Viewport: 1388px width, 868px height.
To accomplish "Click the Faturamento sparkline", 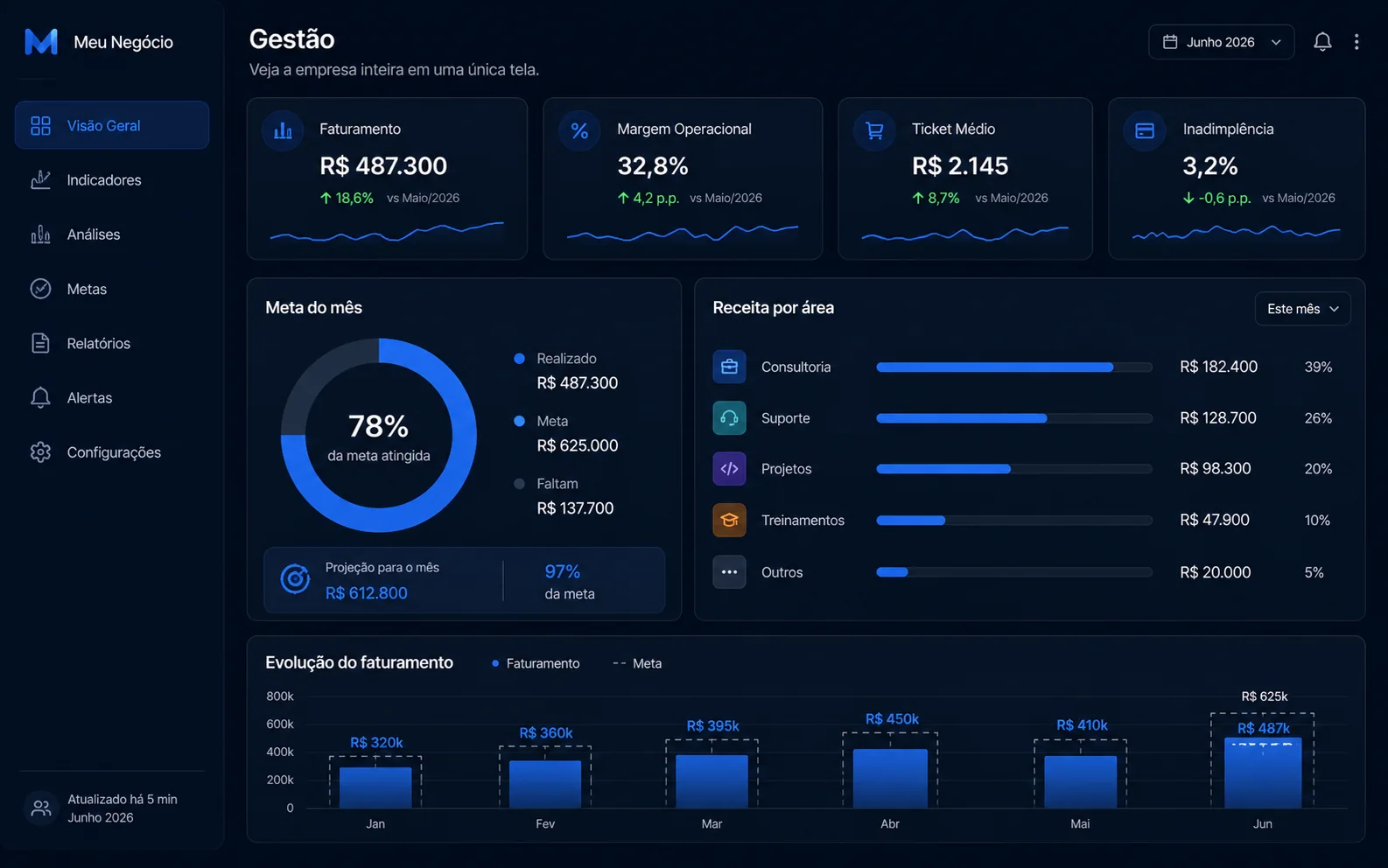I will point(387,232).
